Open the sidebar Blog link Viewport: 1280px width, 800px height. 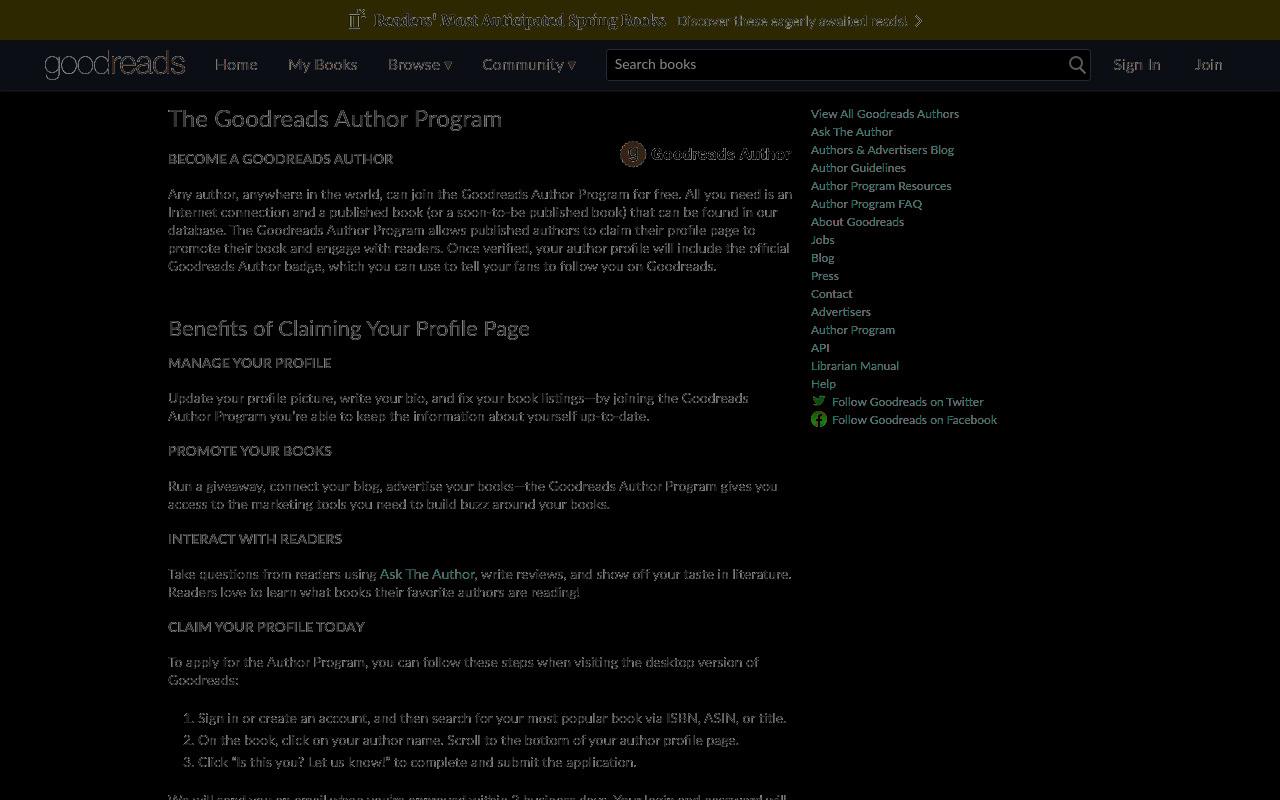tap(823, 258)
